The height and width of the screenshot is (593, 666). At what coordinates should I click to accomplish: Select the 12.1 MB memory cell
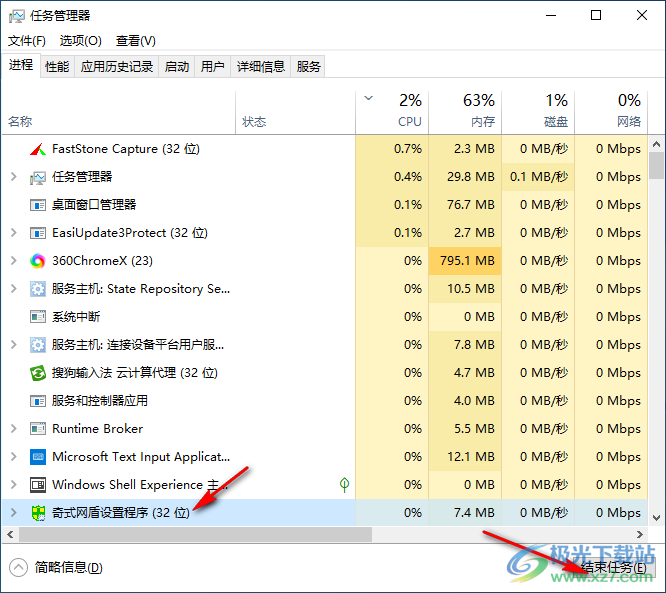(465, 457)
